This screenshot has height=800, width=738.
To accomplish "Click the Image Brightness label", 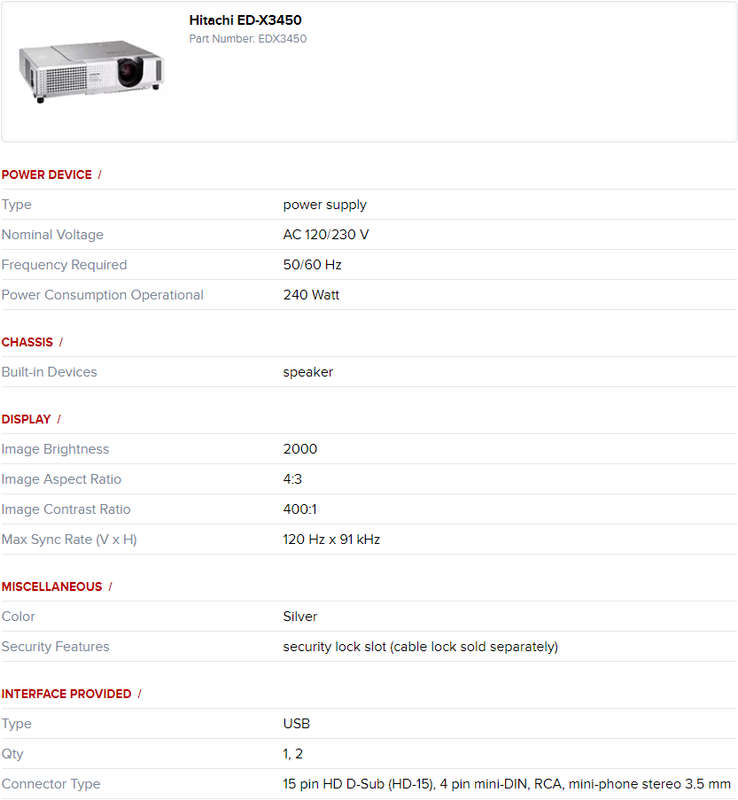I will (55, 449).
